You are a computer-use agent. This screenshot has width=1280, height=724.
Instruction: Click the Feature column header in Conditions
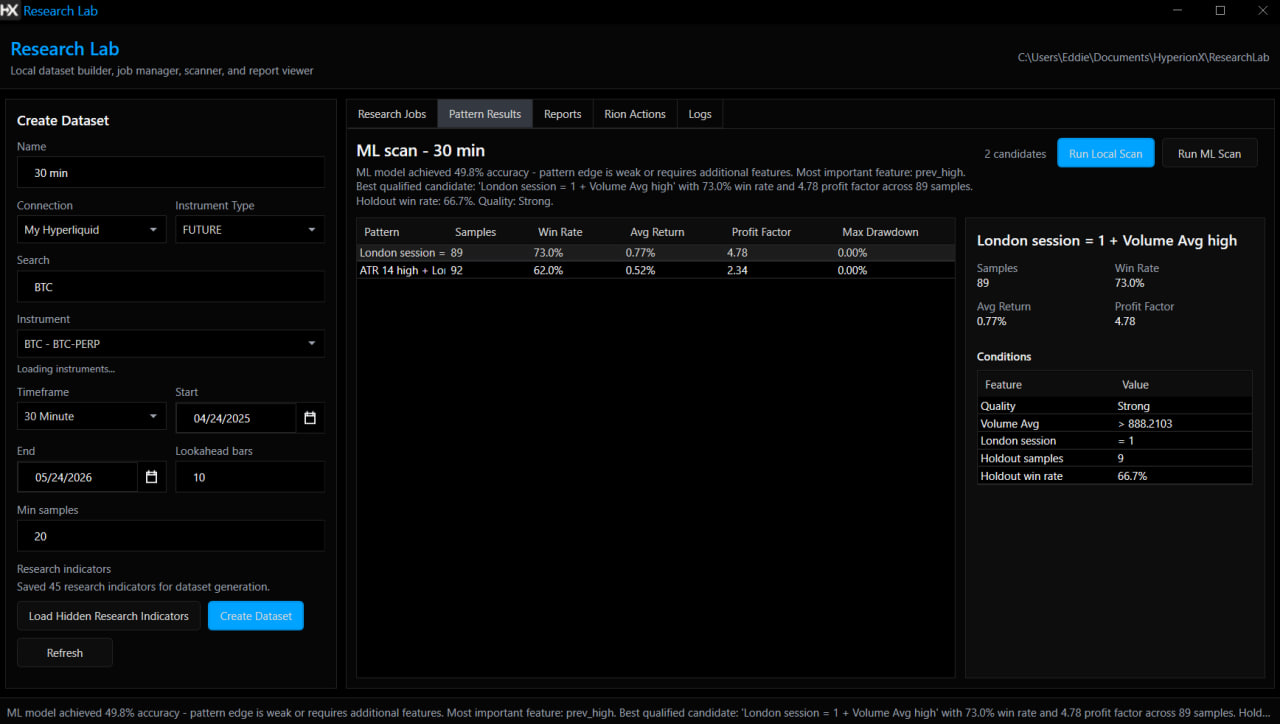pos(1003,385)
